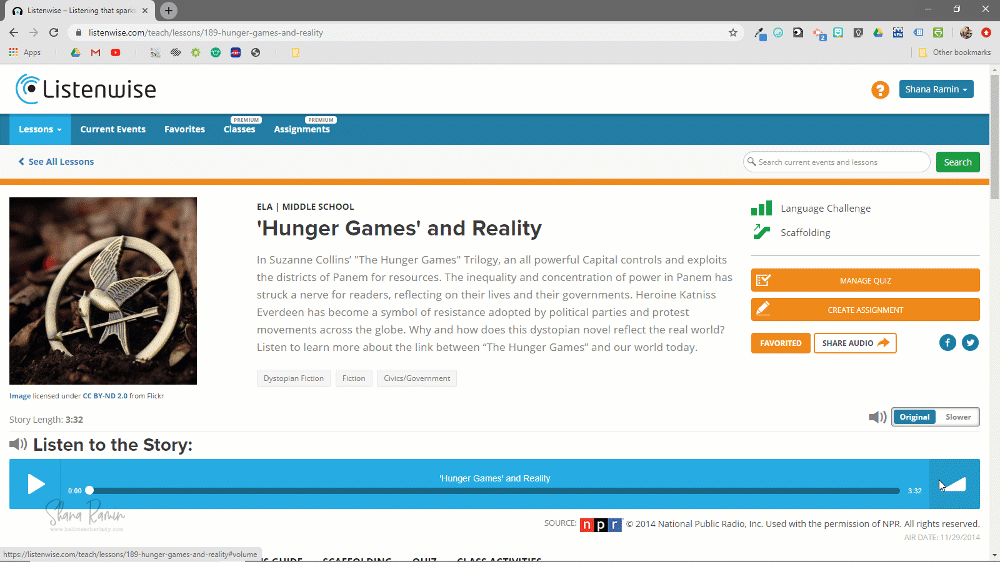This screenshot has height=562, width=1000.
Task: Click the Language Challenge bars icon
Action: 761,208
